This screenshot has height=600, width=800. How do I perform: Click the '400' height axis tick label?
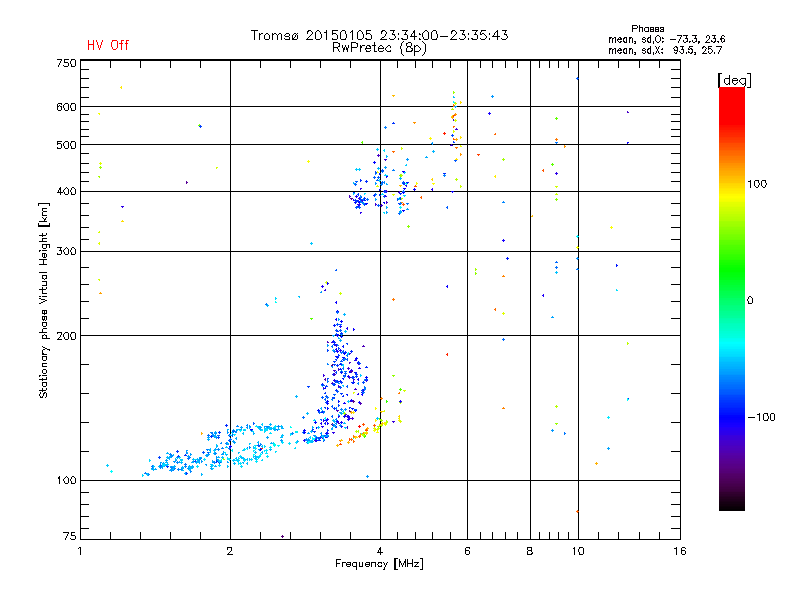point(66,192)
